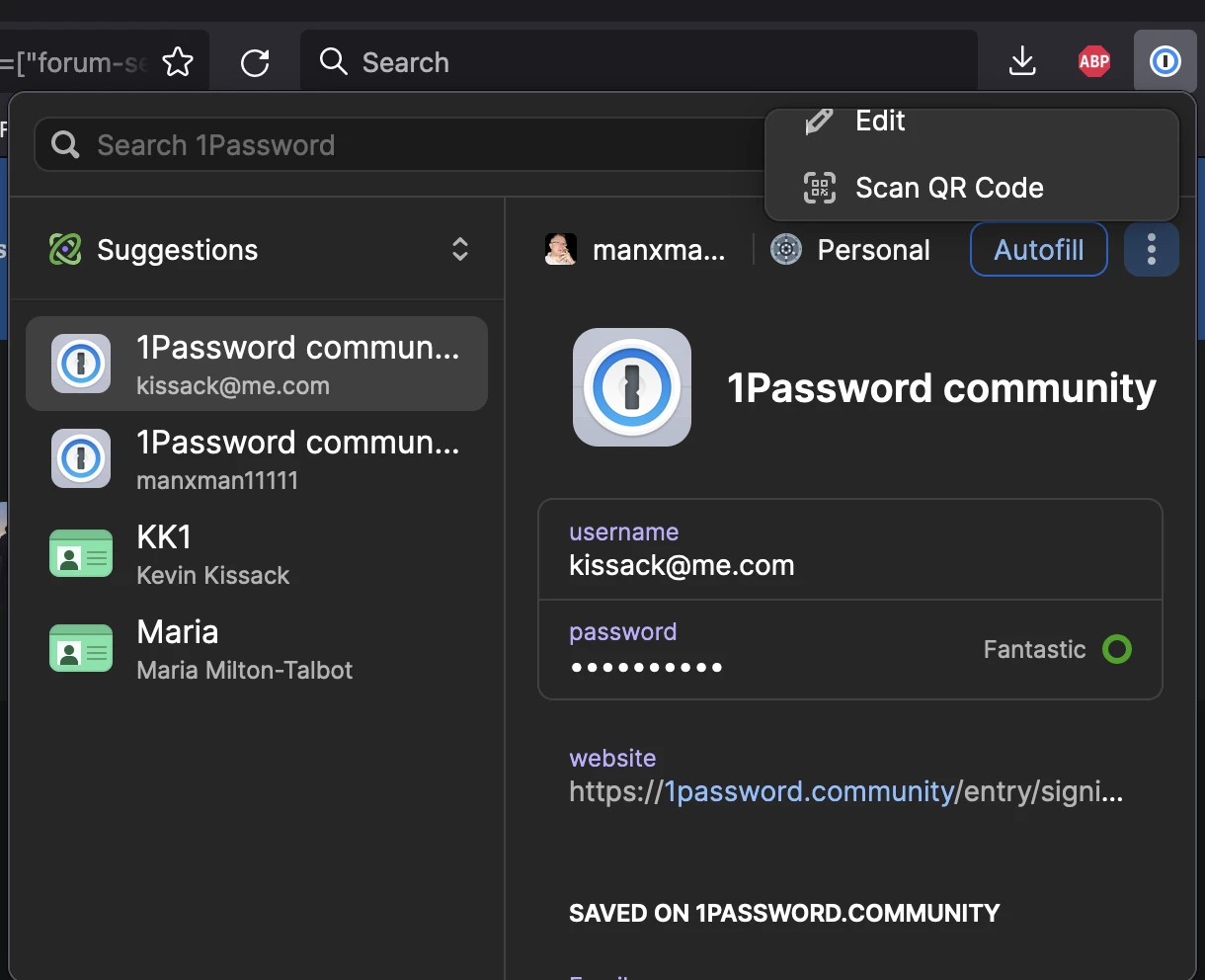The height and width of the screenshot is (980, 1205).
Task: Click the magnifier icon in 1Password search
Action: (65, 145)
